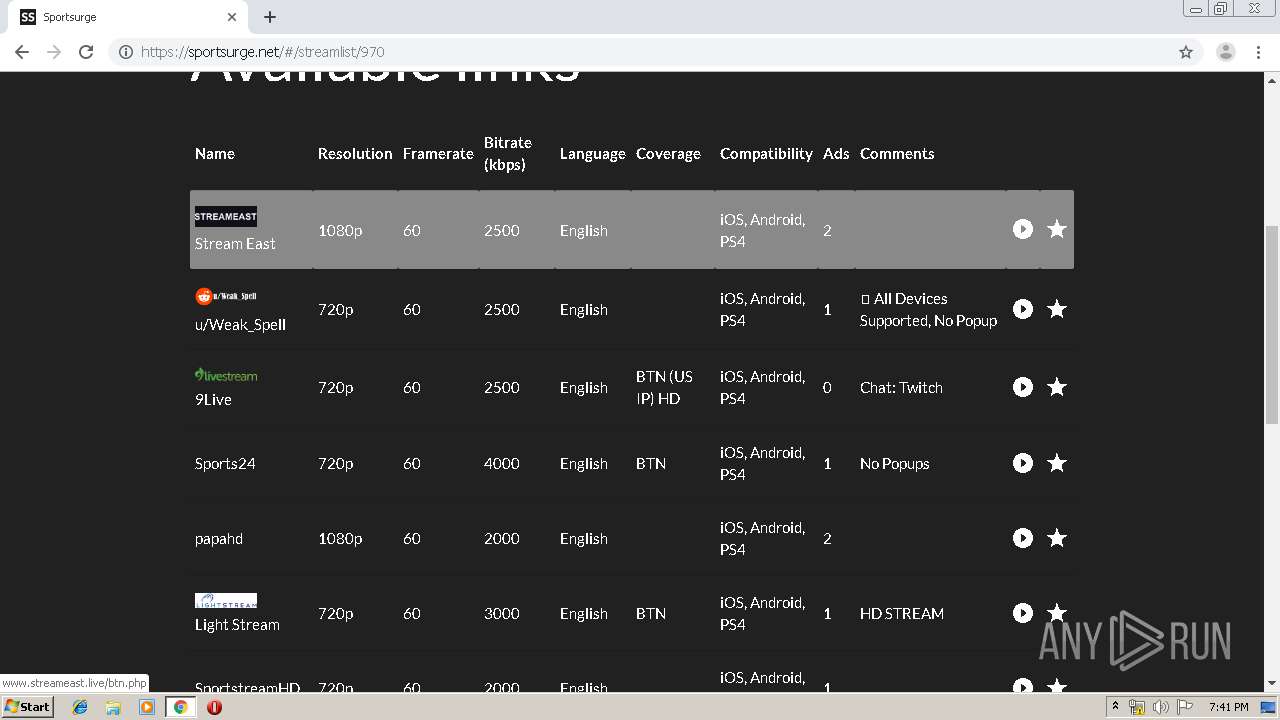
Task: Open the Windows Start menu
Action: (x=27, y=706)
